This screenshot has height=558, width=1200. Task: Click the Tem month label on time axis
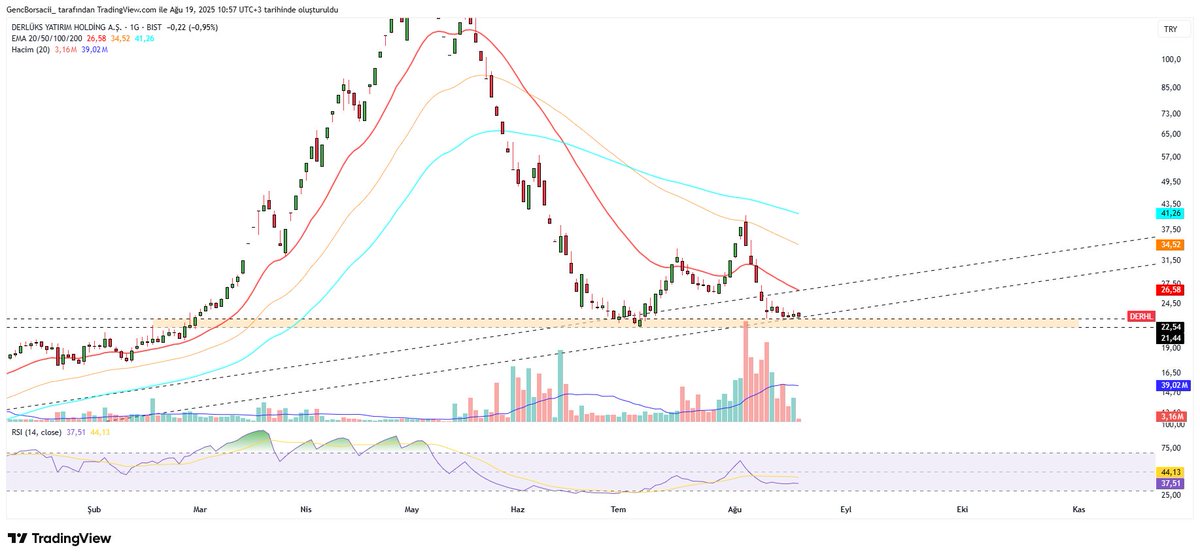coord(620,510)
